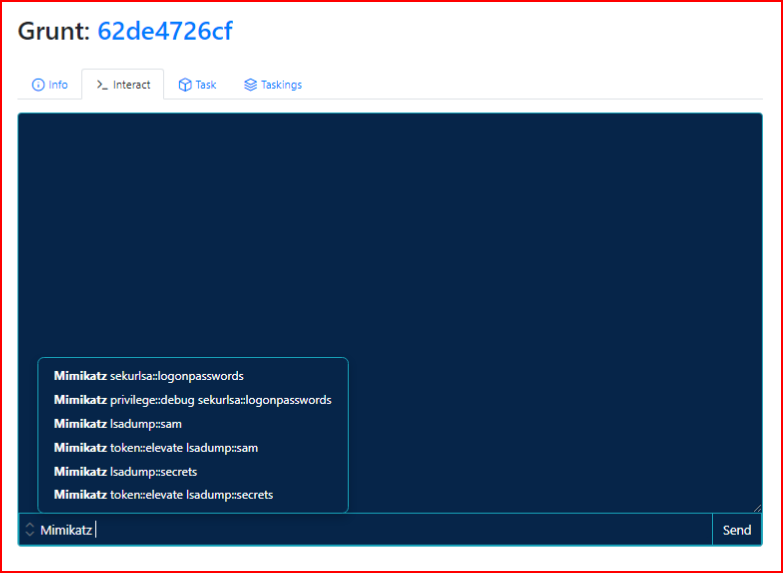Viewport: 783px width, 573px height.
Task: Go to the Taskings tab
Action: click(273, 84)
